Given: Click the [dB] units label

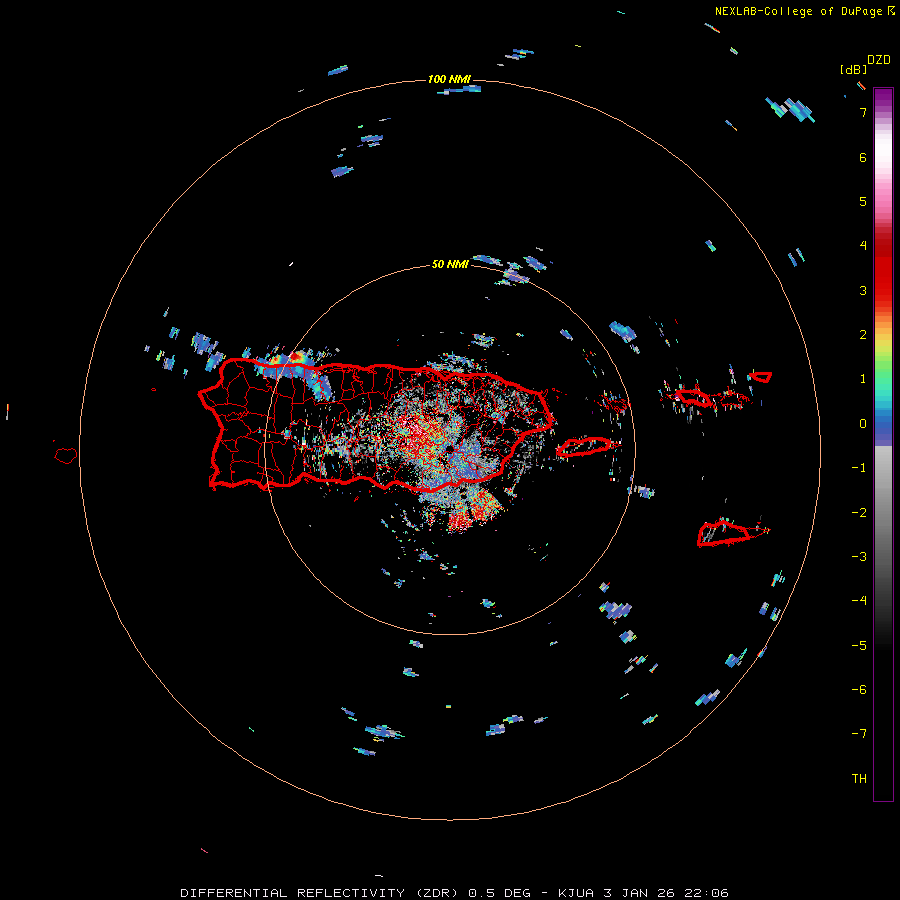Looking at the screenshot, I should pyautogui.click(x=854, y=70).
